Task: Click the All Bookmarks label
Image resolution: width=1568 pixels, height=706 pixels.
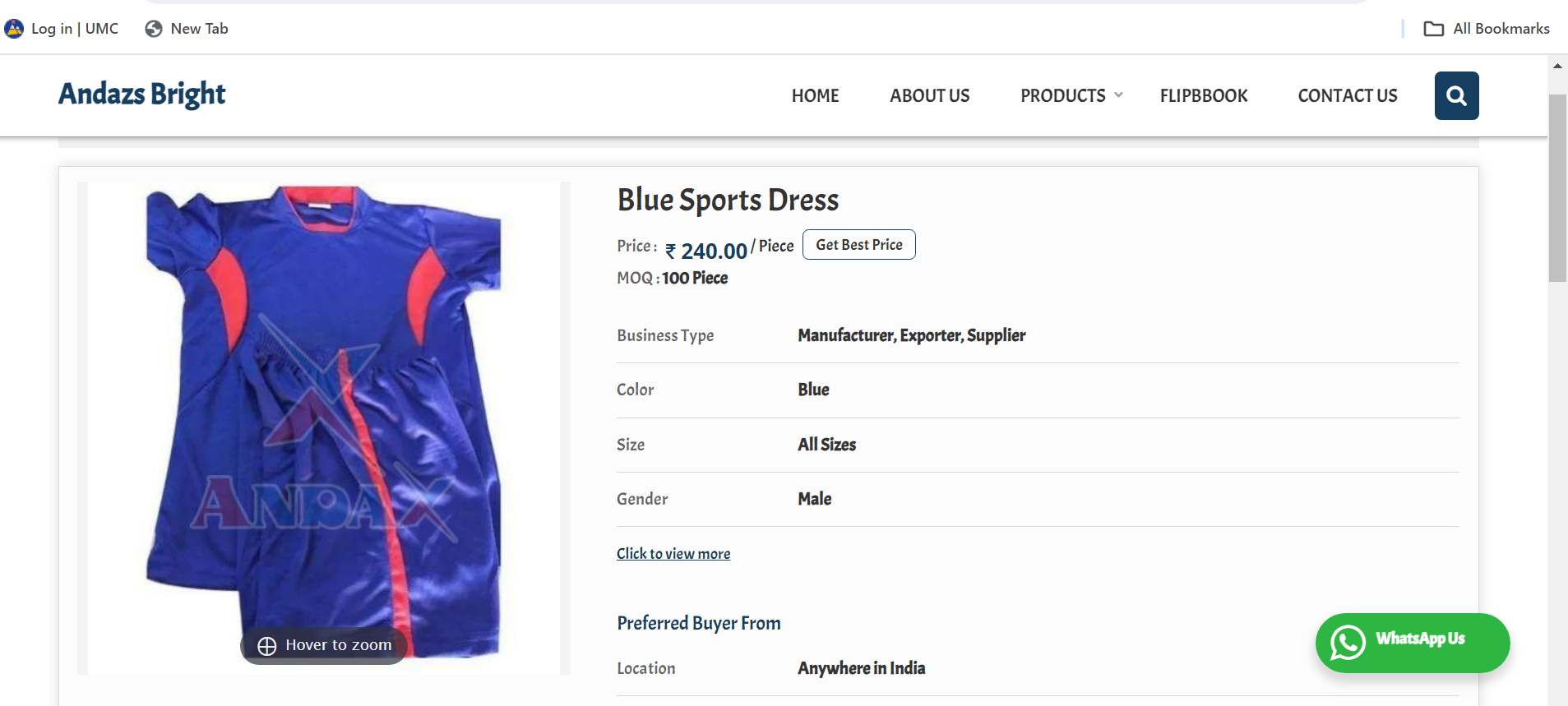Action: (x=1501, y=29)
